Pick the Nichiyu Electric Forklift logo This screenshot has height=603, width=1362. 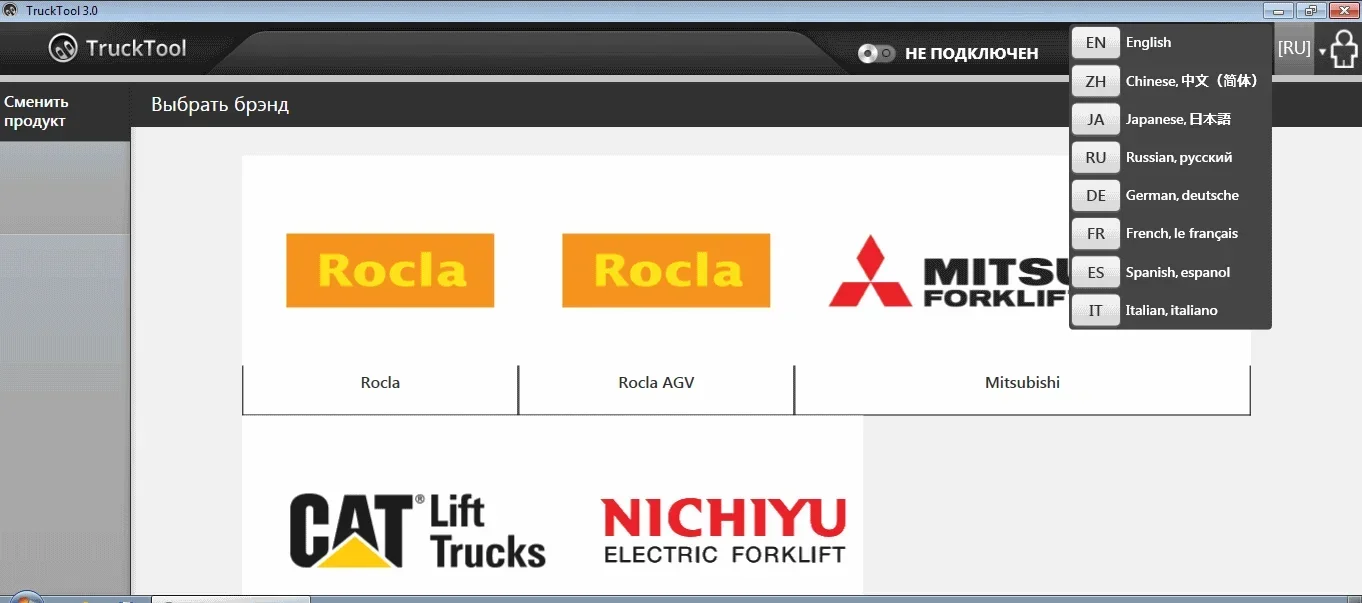(x=724, y=530)
